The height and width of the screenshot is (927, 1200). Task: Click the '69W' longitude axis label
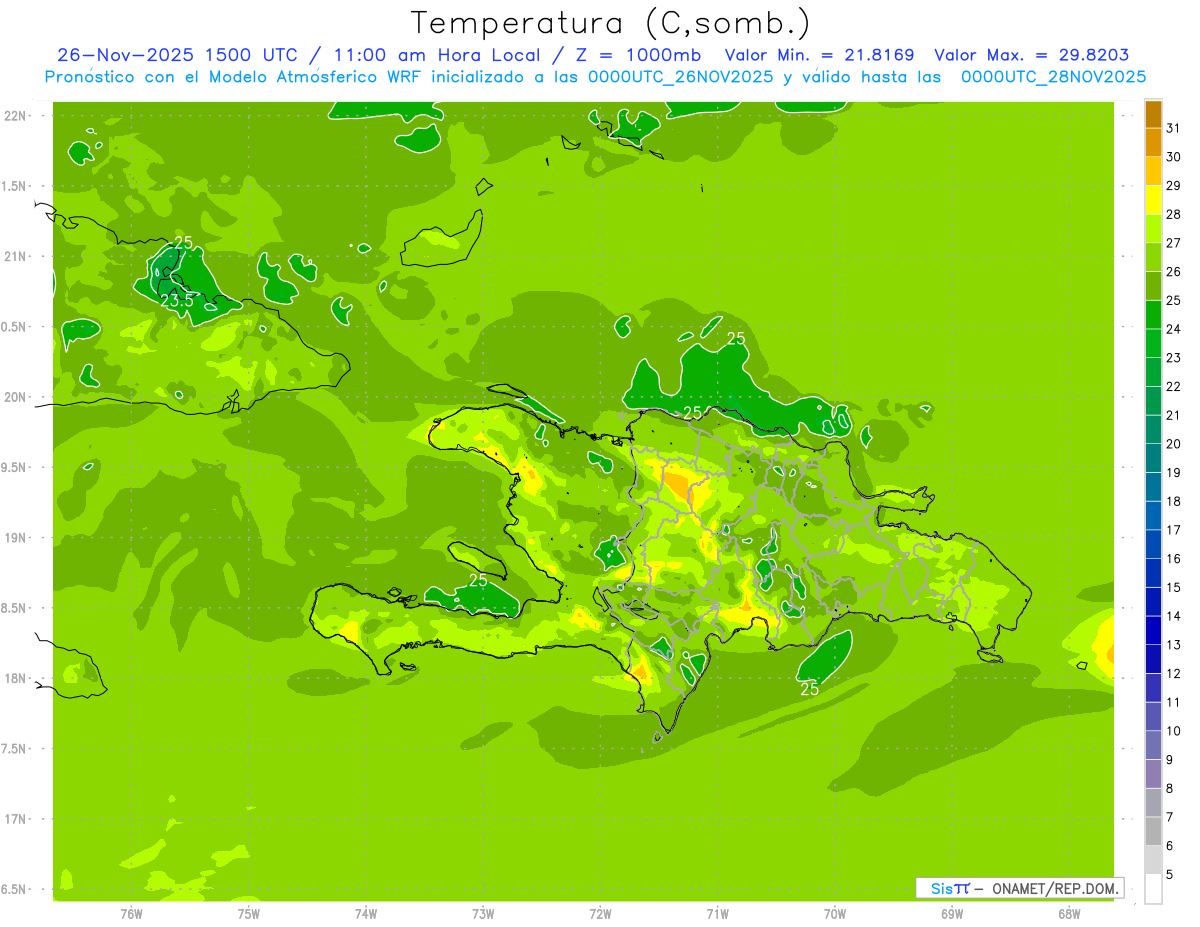[x=952, y=914]
